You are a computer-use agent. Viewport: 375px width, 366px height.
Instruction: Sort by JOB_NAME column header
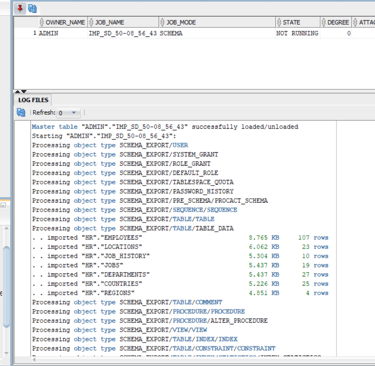pyautogui.click(x=123, y=22)
